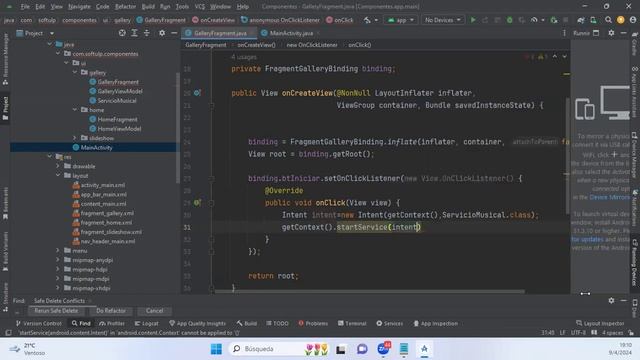Expand the mipmap-anydpi folder
Image resolution: width=640 pixels, height=360 pixels.
tap(58, 260)
